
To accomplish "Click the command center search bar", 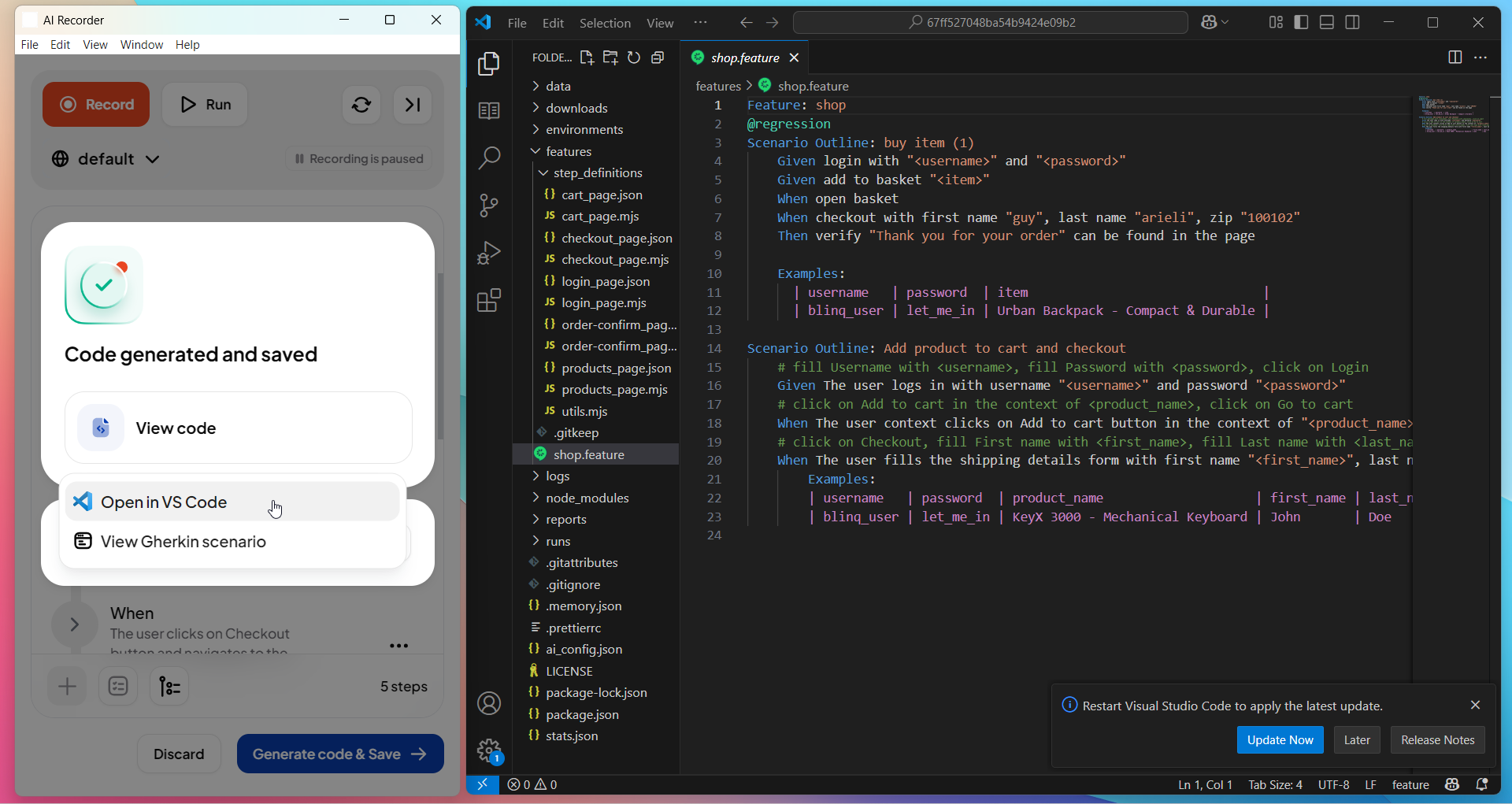I will (x=989, y=22).
